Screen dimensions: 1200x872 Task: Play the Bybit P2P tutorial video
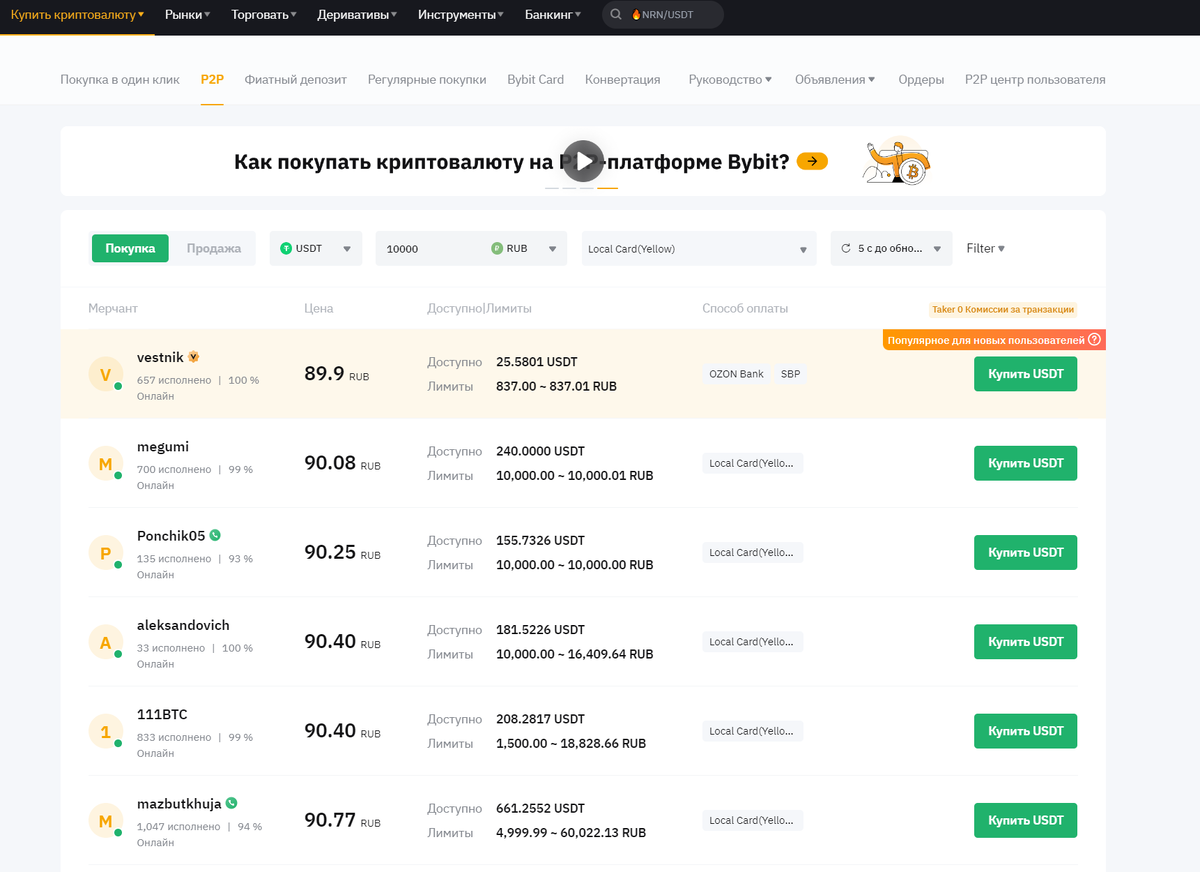583,161
